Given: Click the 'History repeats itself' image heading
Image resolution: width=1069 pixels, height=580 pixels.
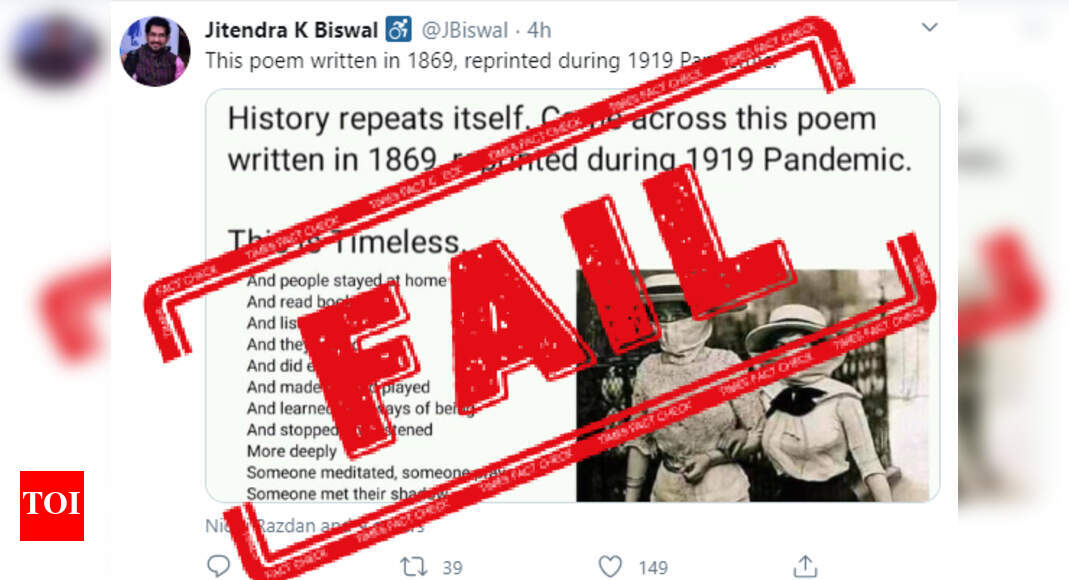Looking at the screenshot, I should [569, 140].
